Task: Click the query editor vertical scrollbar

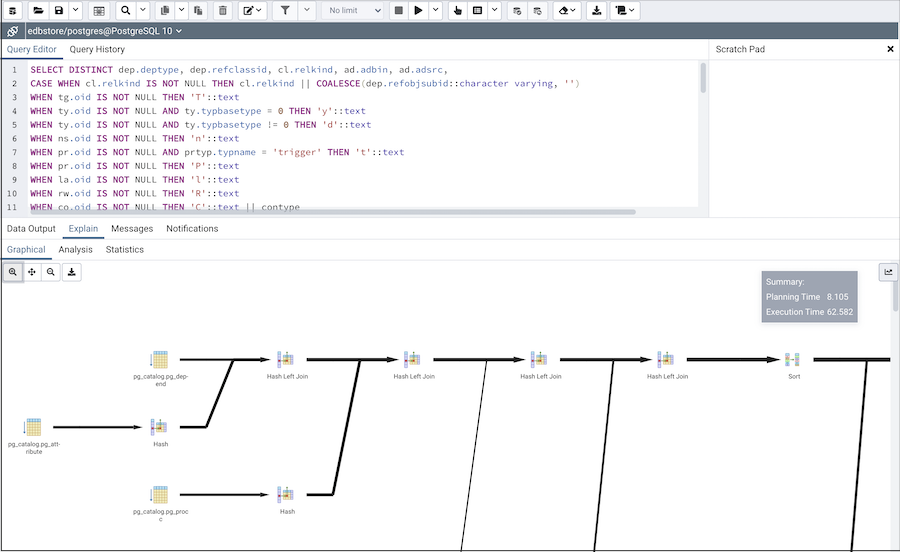Action: point(703,78)
